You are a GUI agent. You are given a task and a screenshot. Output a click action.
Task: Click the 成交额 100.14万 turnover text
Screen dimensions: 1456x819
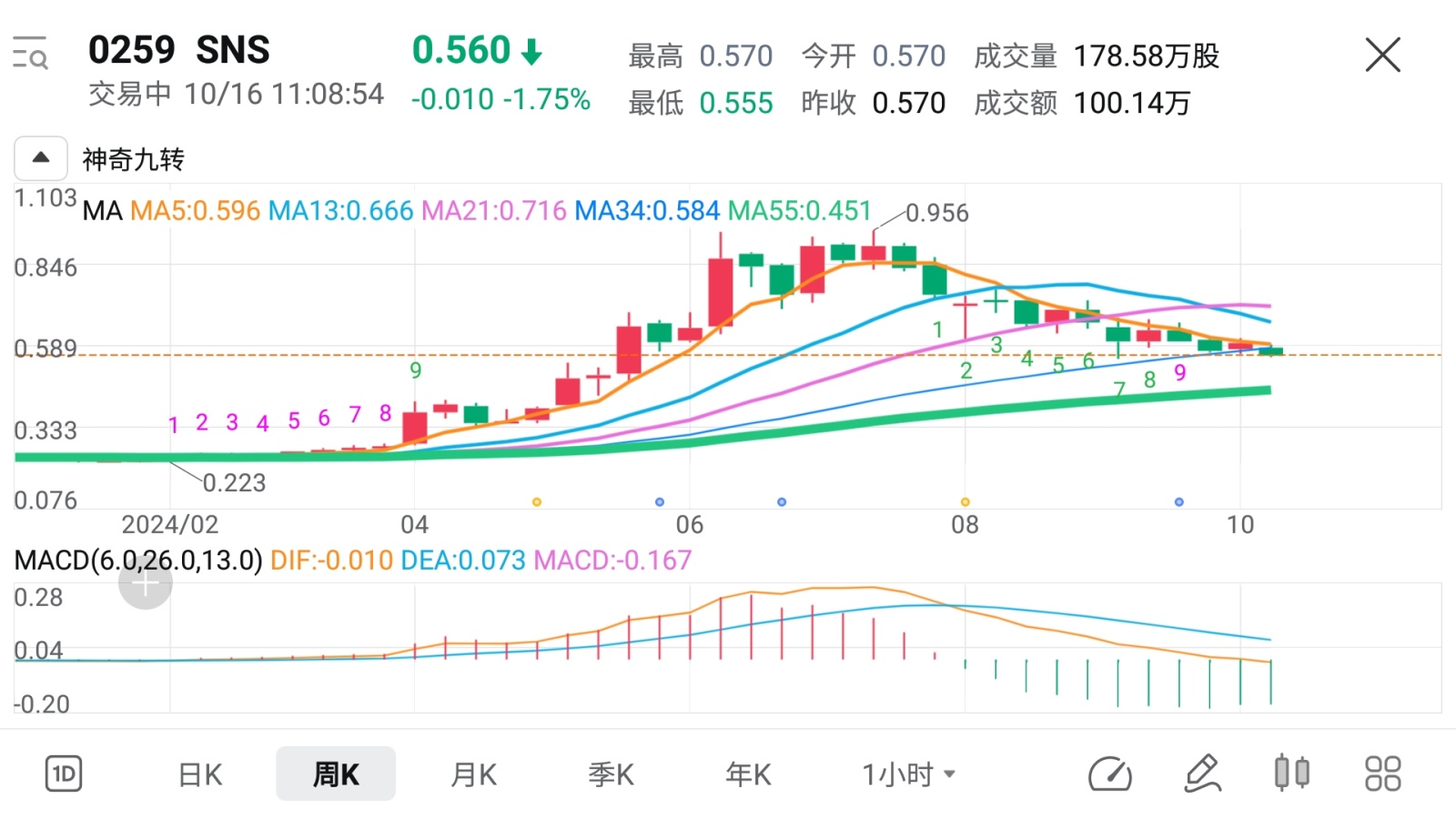[1082, 103]
